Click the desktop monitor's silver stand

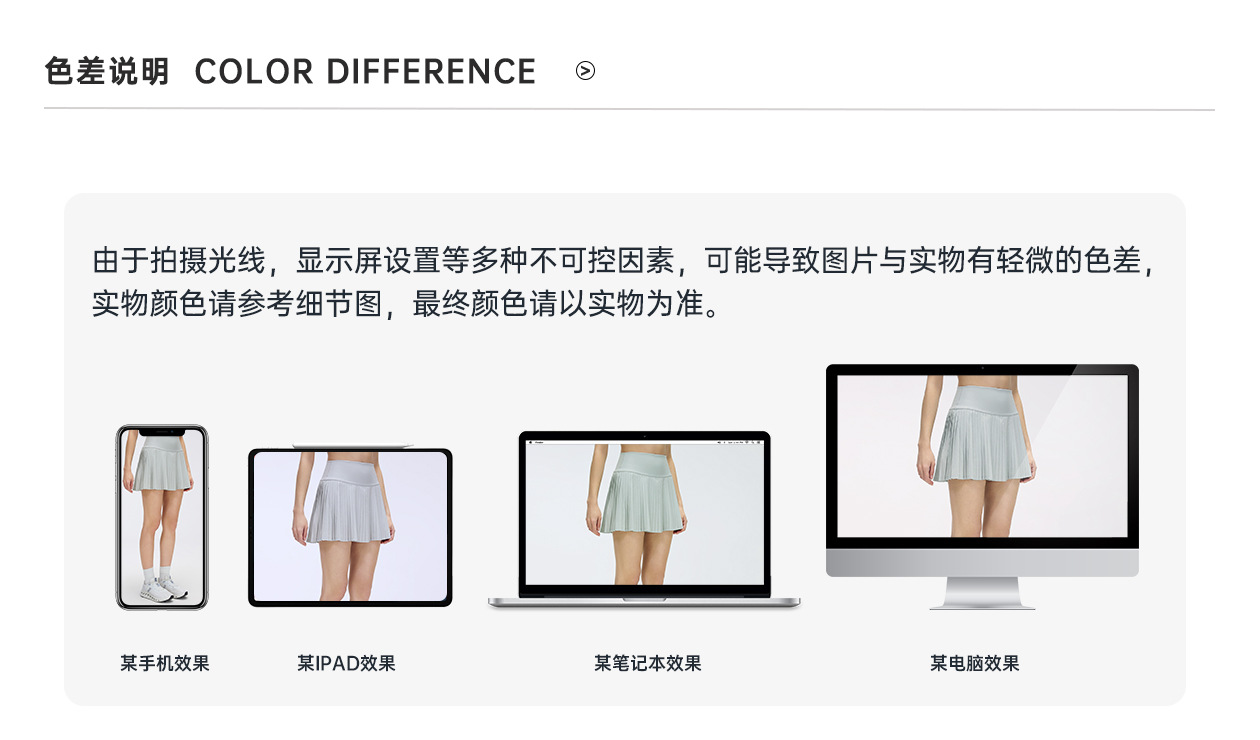click(x=982, y=593)
